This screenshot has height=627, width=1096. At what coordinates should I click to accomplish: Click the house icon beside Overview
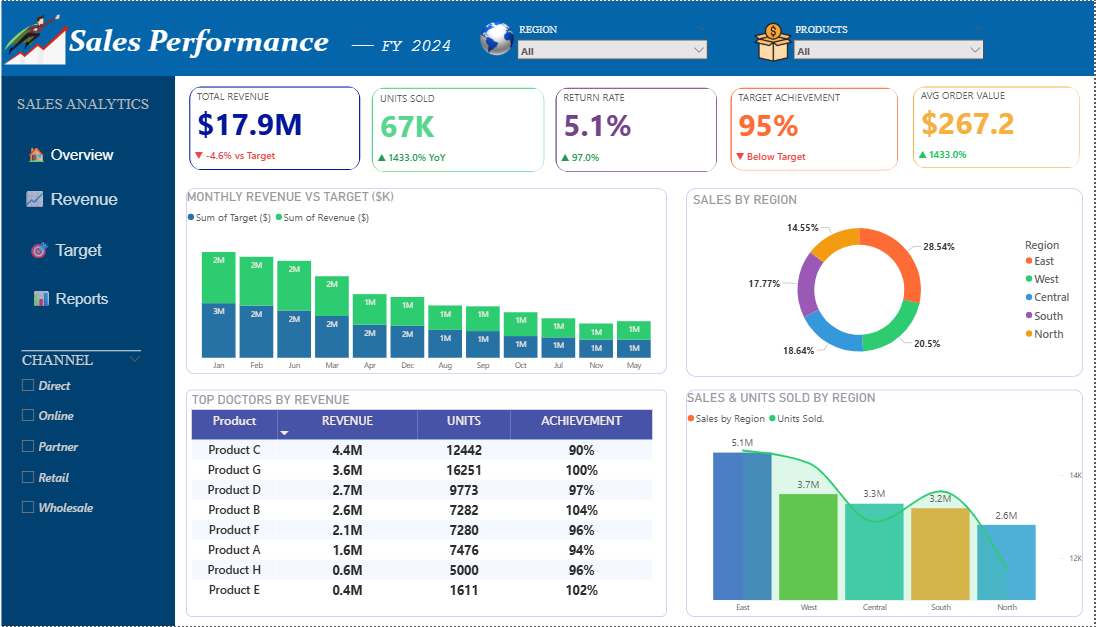pyautogui.click(x=36, y=155)
